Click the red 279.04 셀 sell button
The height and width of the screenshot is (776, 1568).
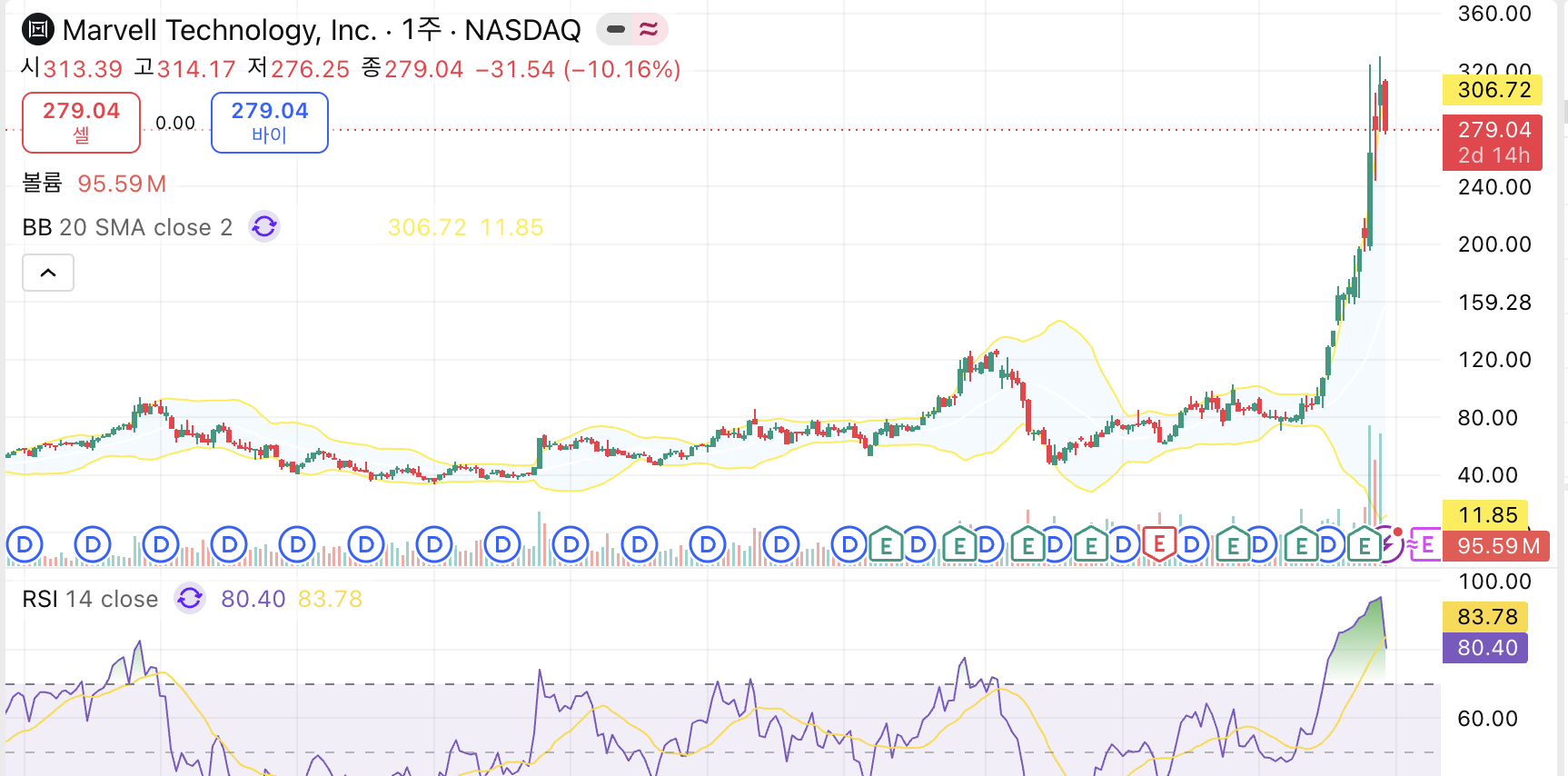(81, 123)
